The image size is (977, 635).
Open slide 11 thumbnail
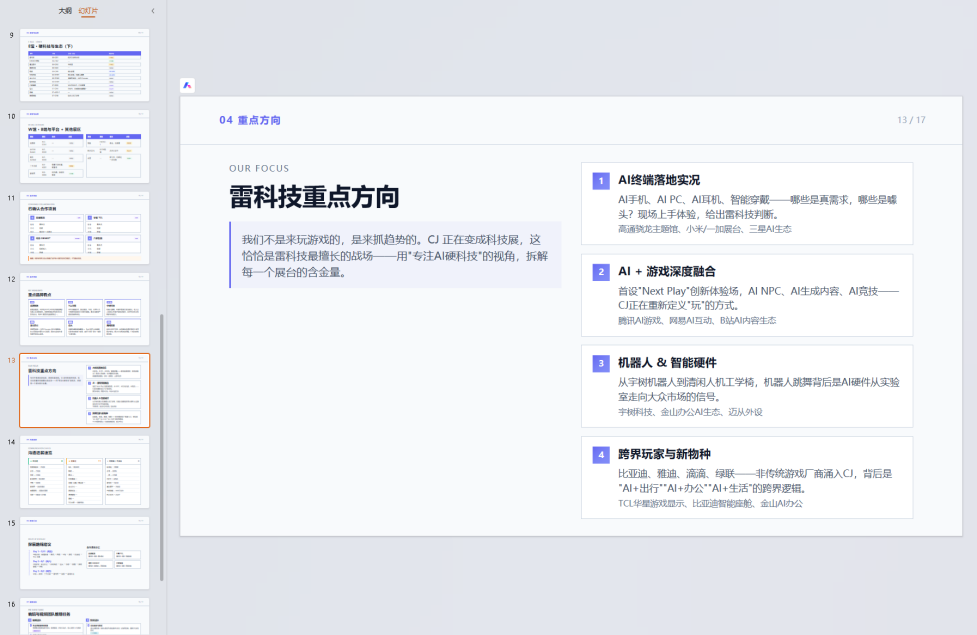[x=85, y=227]
